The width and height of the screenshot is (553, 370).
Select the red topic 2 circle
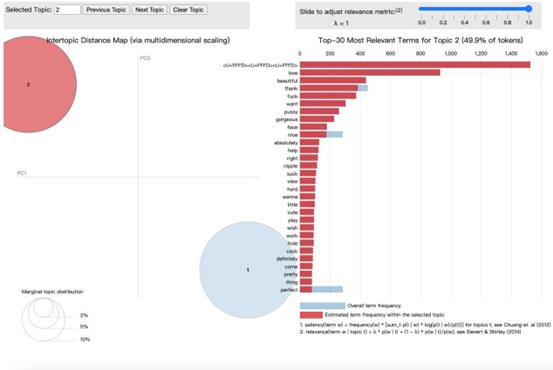point(28,84)
